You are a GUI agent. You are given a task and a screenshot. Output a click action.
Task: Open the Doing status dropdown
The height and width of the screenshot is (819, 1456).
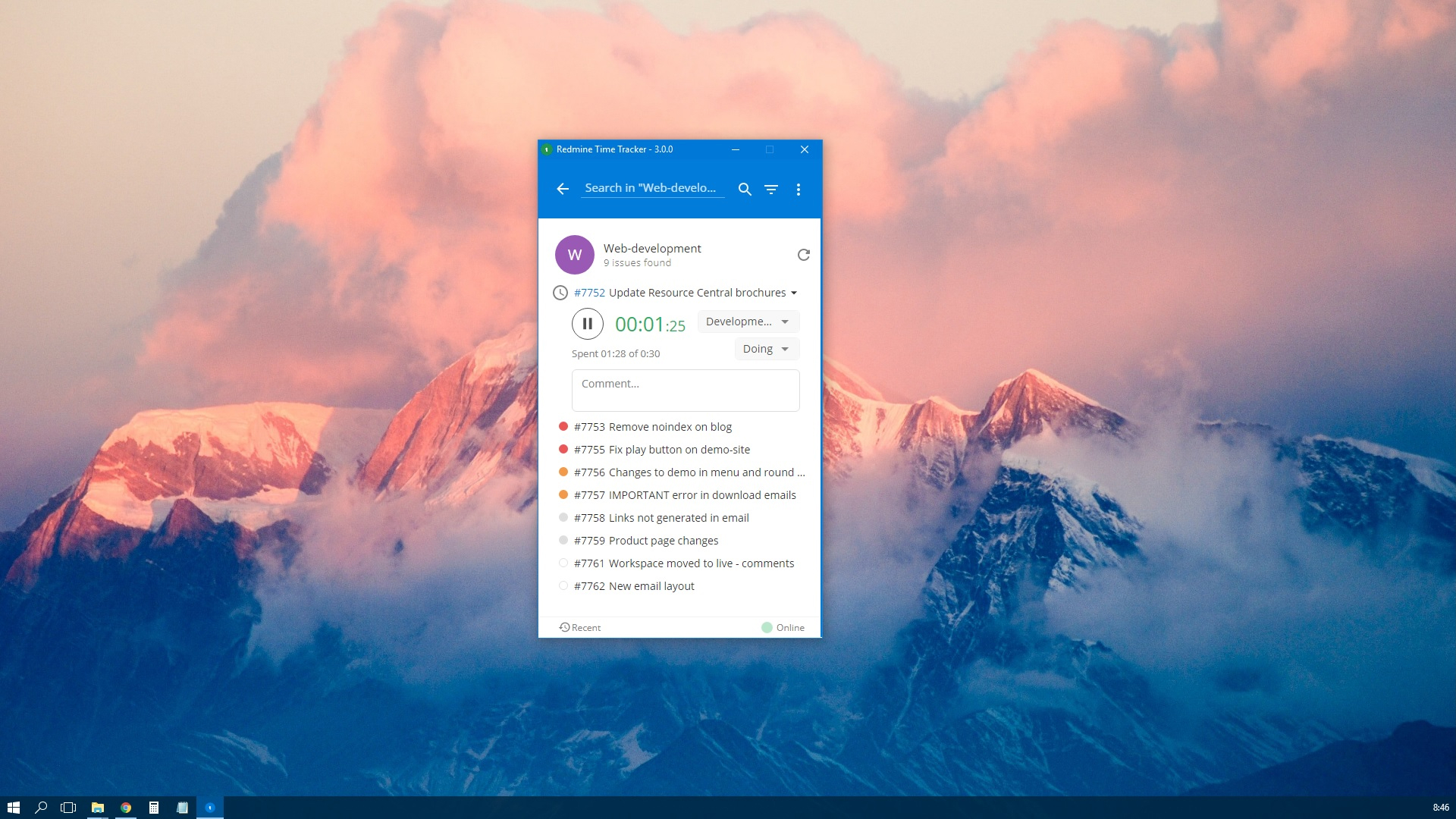(x=767, y=349)
